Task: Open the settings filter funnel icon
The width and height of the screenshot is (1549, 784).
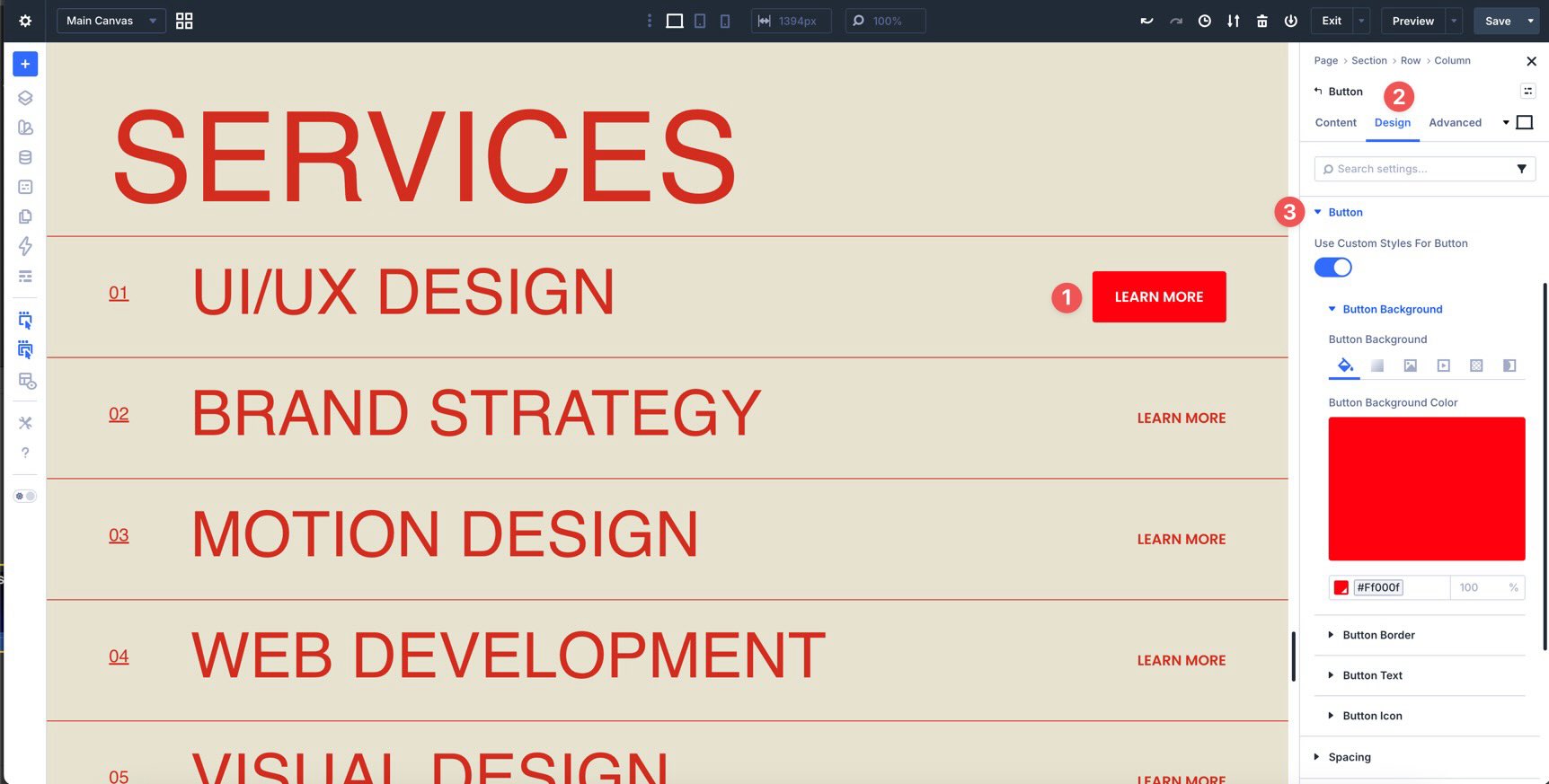Action: [x=1521, y=169]
